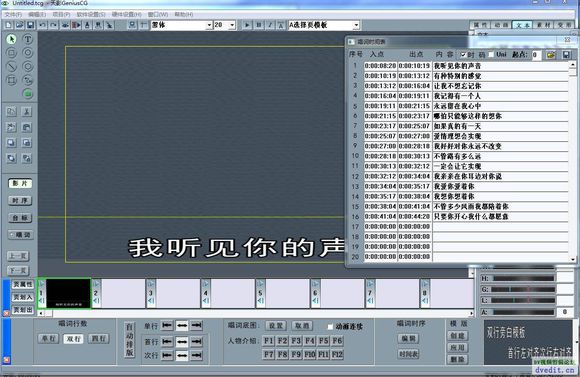Click the speaker marker on page 3 thumbnail

click(151, 301)
